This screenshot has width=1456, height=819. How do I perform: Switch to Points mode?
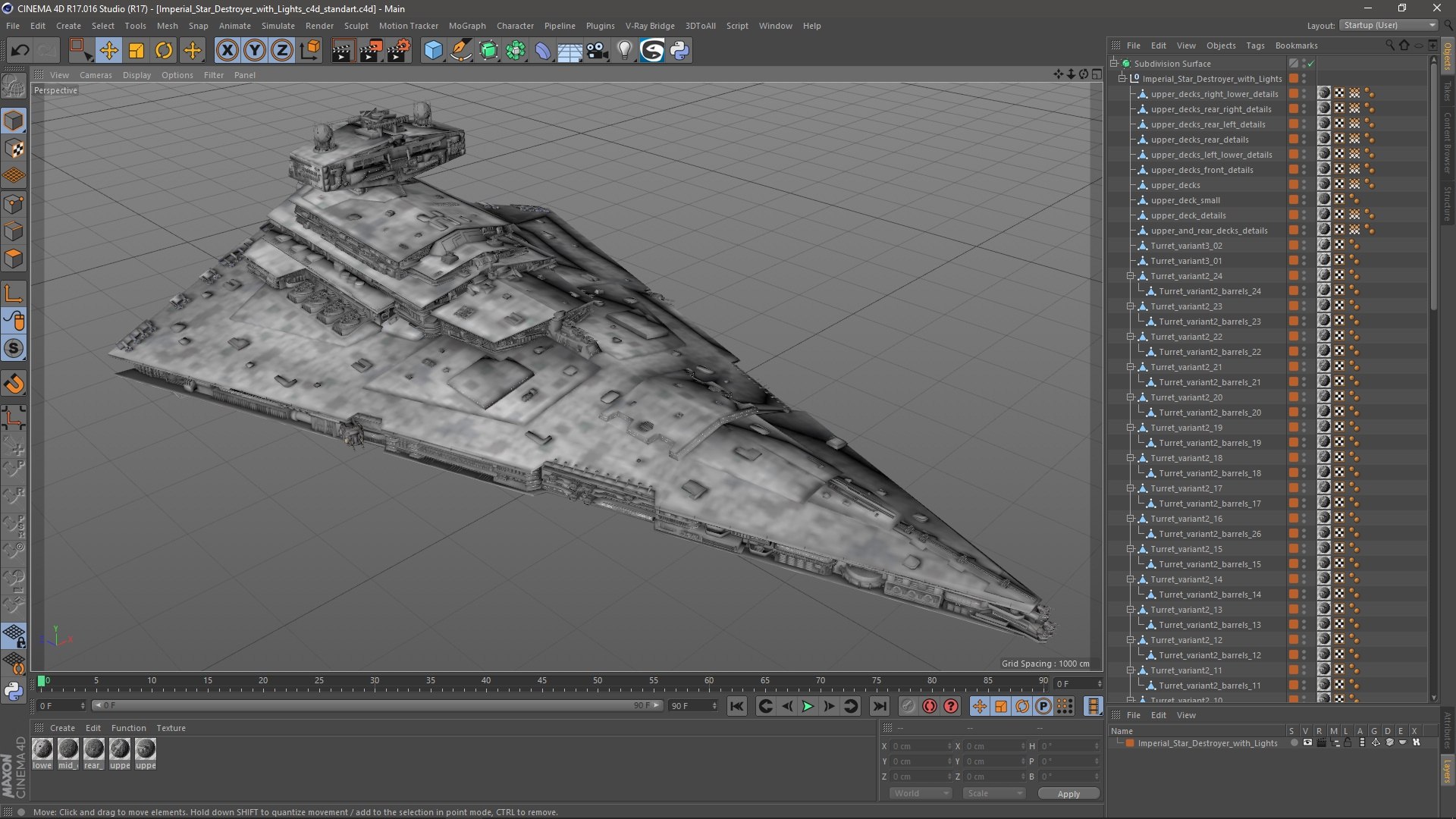14,204
